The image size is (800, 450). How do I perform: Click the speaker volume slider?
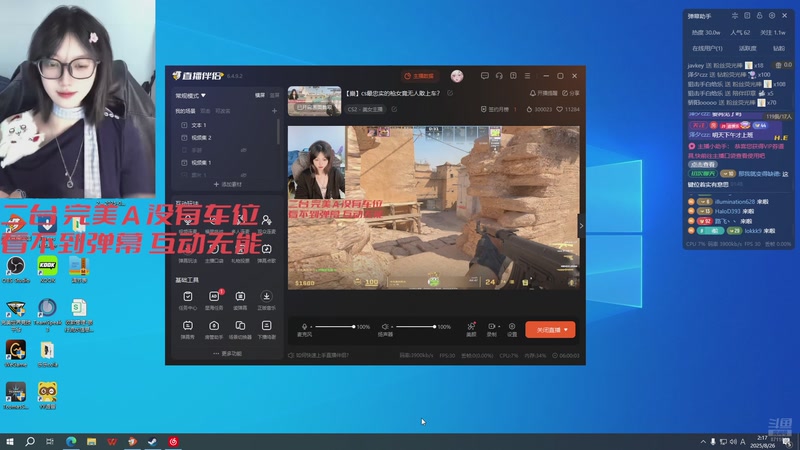(415, 327)
